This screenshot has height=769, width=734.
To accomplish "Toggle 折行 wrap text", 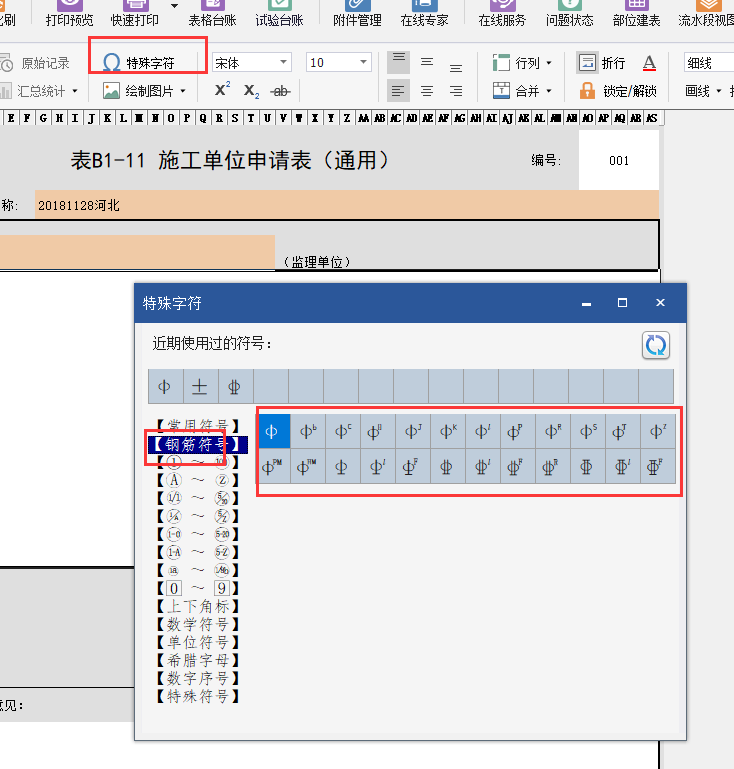I will click(602, 63).
